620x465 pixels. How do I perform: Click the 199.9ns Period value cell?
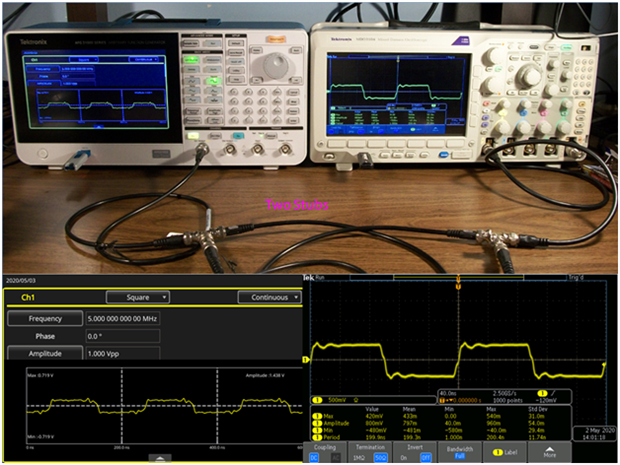pos(375,437)
